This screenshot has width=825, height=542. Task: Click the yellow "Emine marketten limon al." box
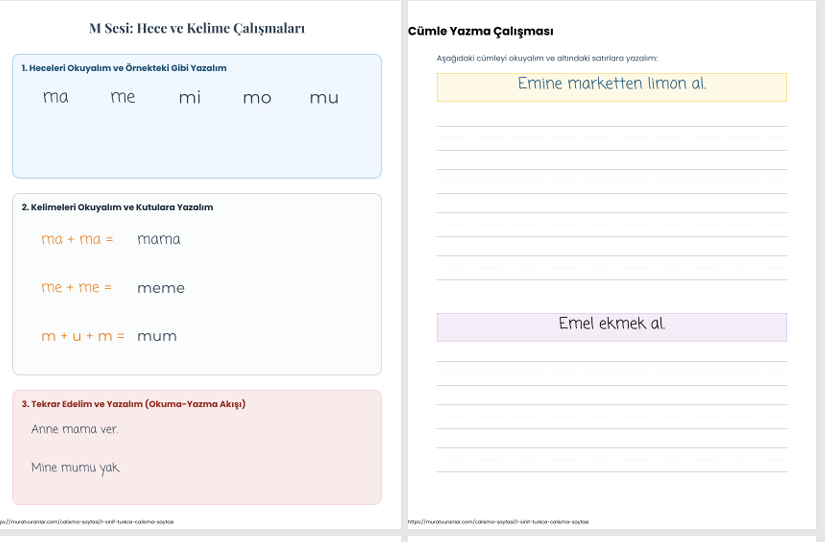pyautogui.click(x=611, y=86)
